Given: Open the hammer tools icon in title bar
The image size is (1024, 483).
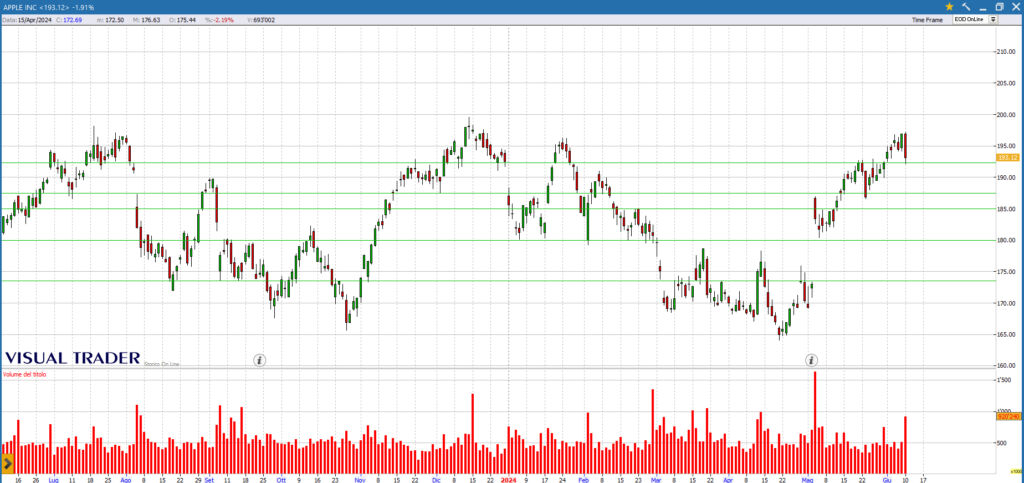Looking at the screenshot, I should [x=967, y=7].
